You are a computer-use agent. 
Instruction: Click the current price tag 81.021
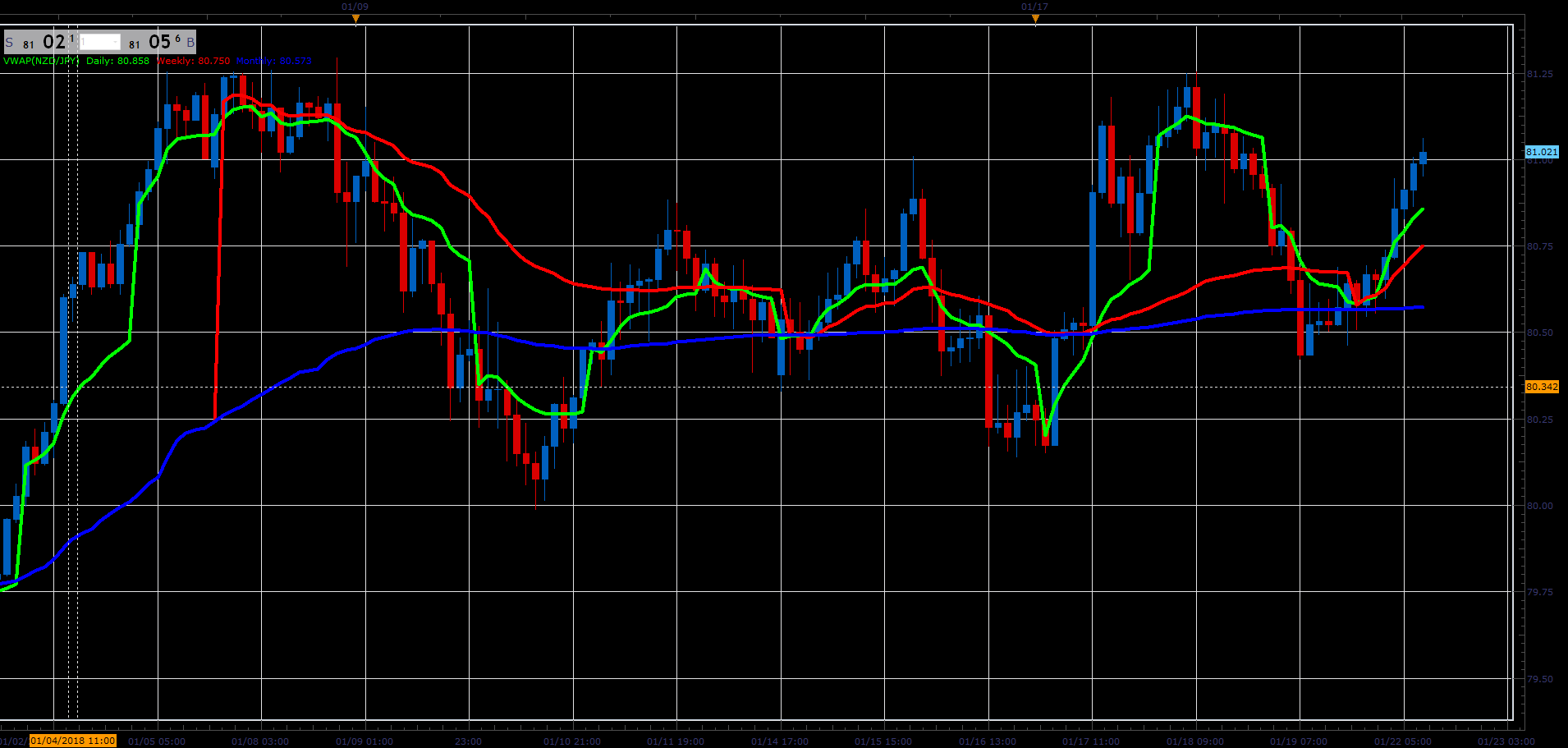(1542, 152)
